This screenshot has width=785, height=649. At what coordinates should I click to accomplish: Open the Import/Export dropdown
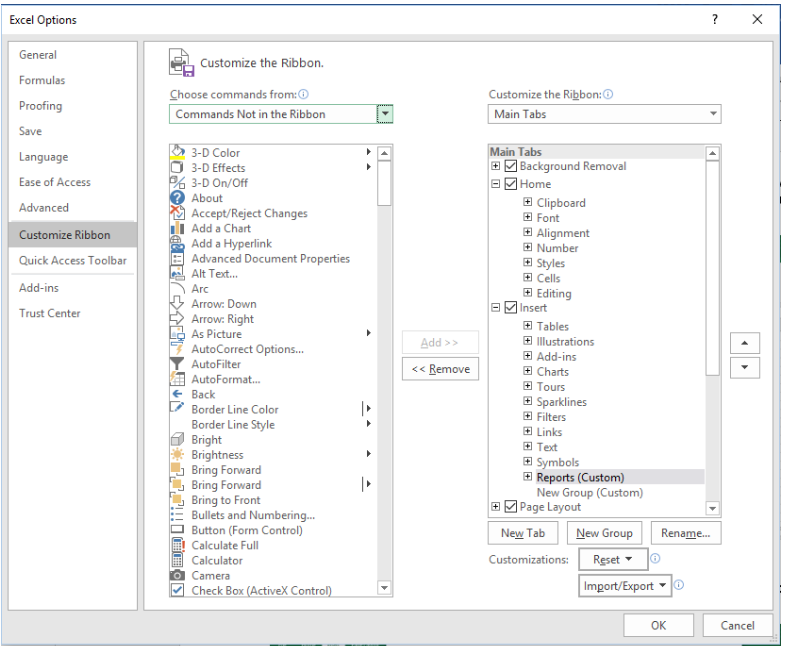point(625,586)
